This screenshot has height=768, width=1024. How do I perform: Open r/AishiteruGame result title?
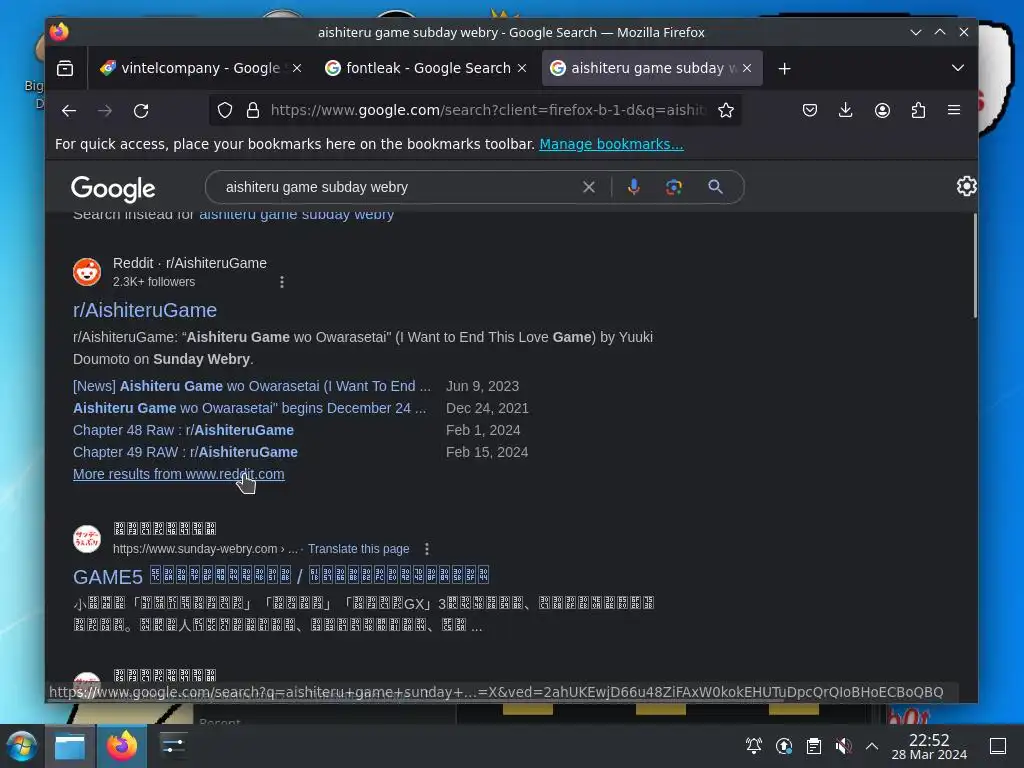[145, 310]
